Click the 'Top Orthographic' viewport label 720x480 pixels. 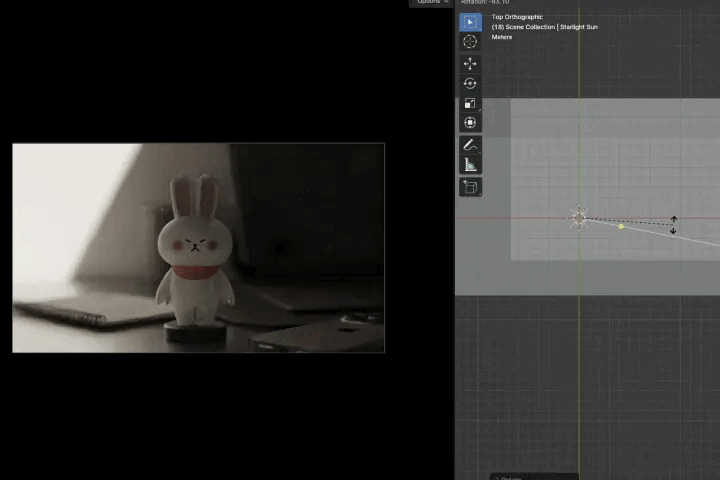(517, 17)
